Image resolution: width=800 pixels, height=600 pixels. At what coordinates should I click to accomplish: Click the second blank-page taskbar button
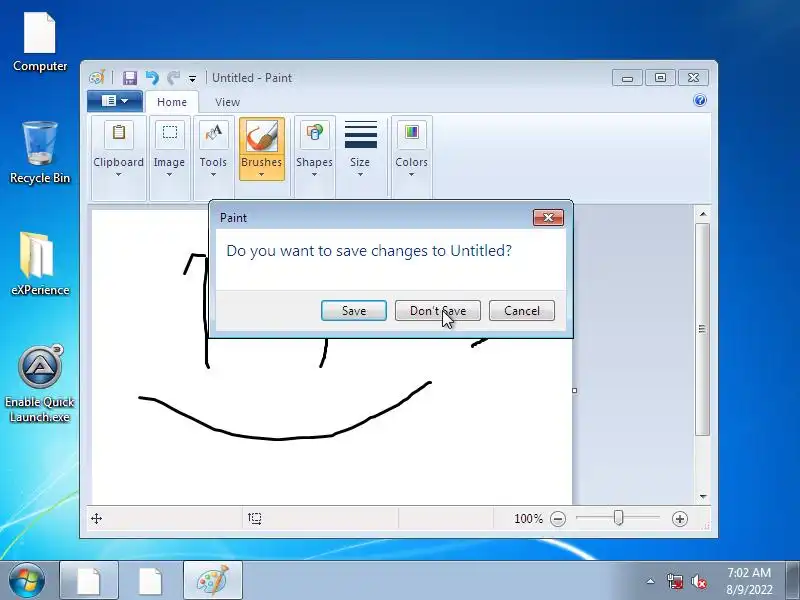(x=151, y=581)
